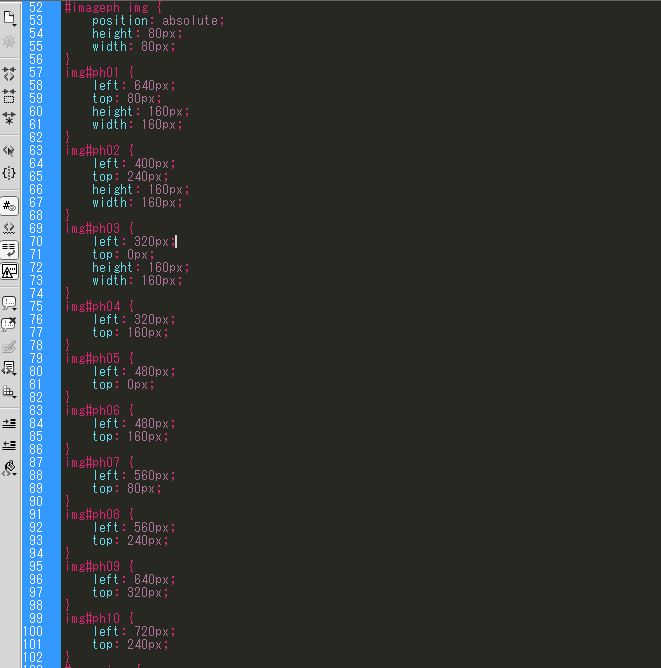The width and height of the screenshot is (661, 668).
Task: Click line number 62 in the gutter
Action: [x=36, y=138]
